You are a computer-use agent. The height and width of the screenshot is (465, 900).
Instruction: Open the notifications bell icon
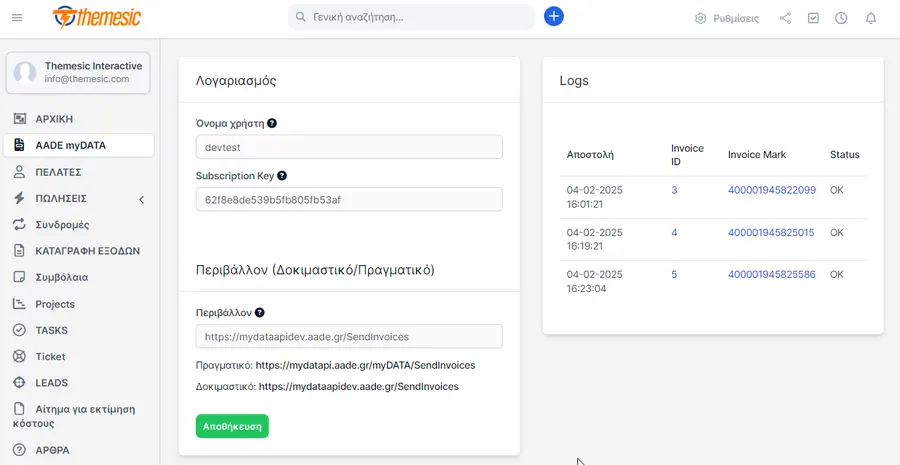871,18
